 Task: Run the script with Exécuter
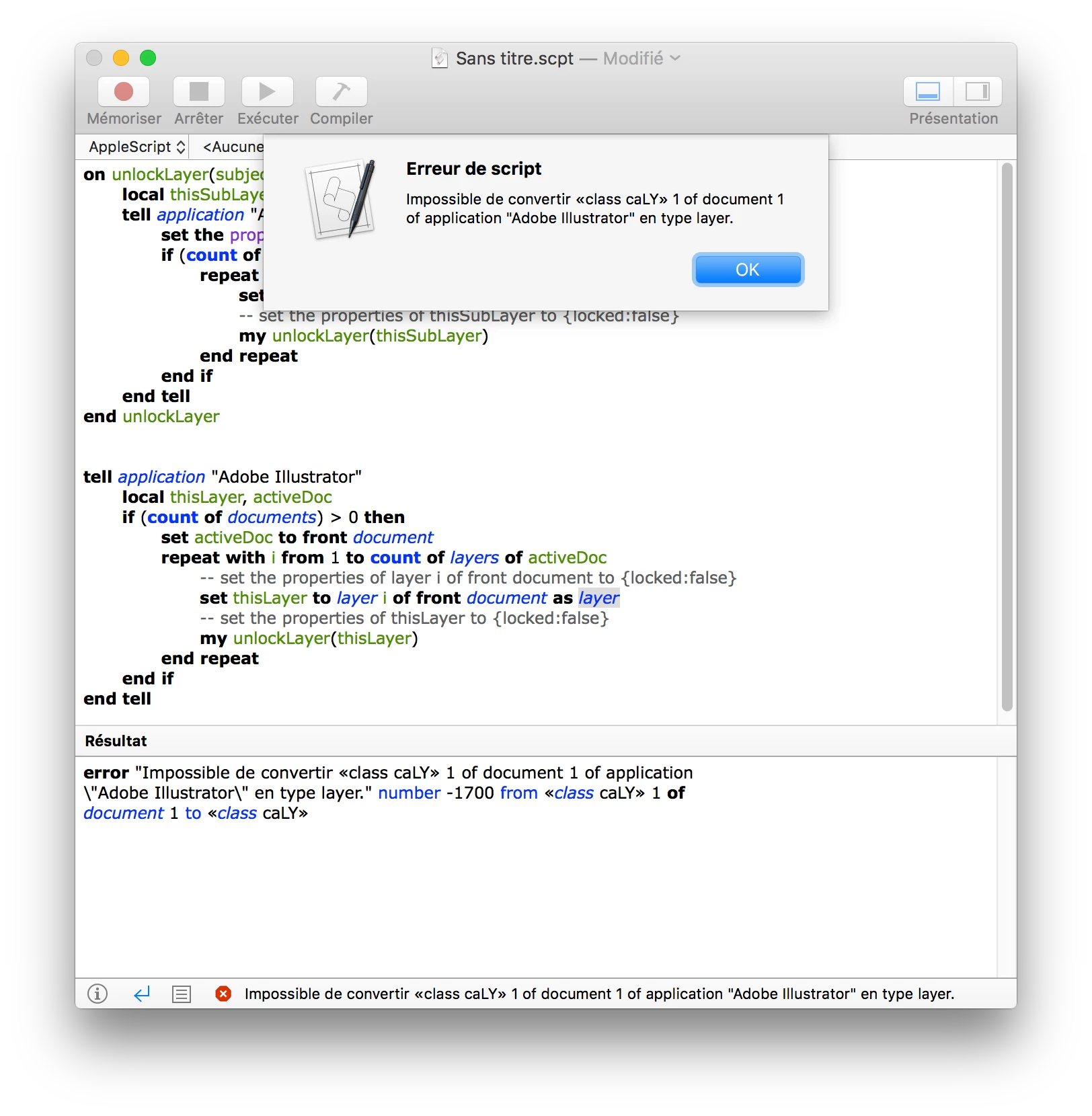[x=268, y=91]
